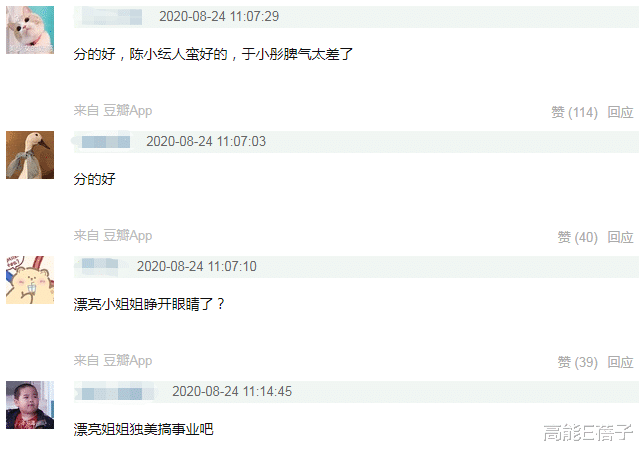Click the '来自 豆瓣App' label under the second comment
Image resolution: width=642 pixels, height=453 pixels.
click(113, 236)
